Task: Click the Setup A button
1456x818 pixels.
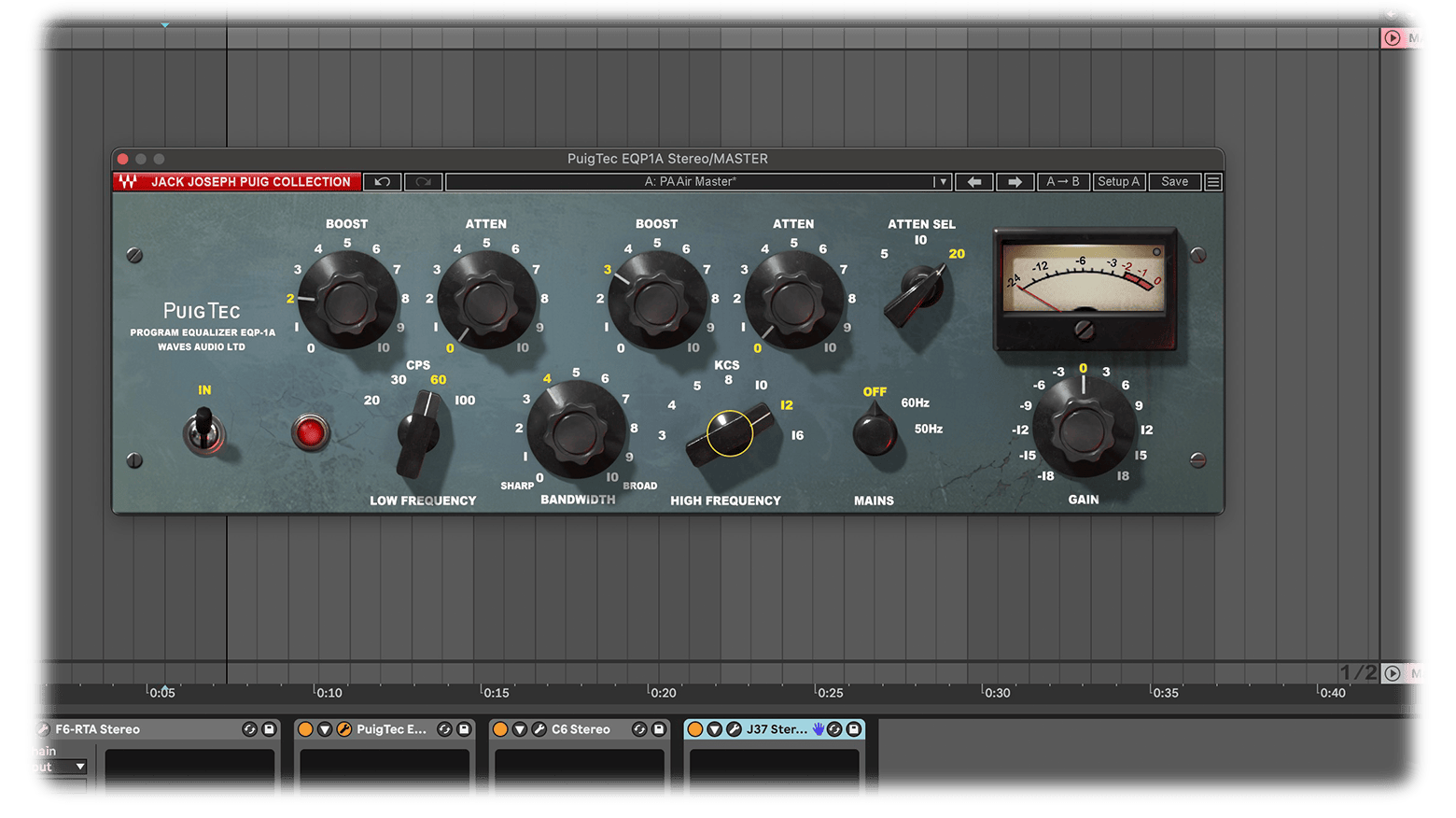Action: pos(1118,182)
